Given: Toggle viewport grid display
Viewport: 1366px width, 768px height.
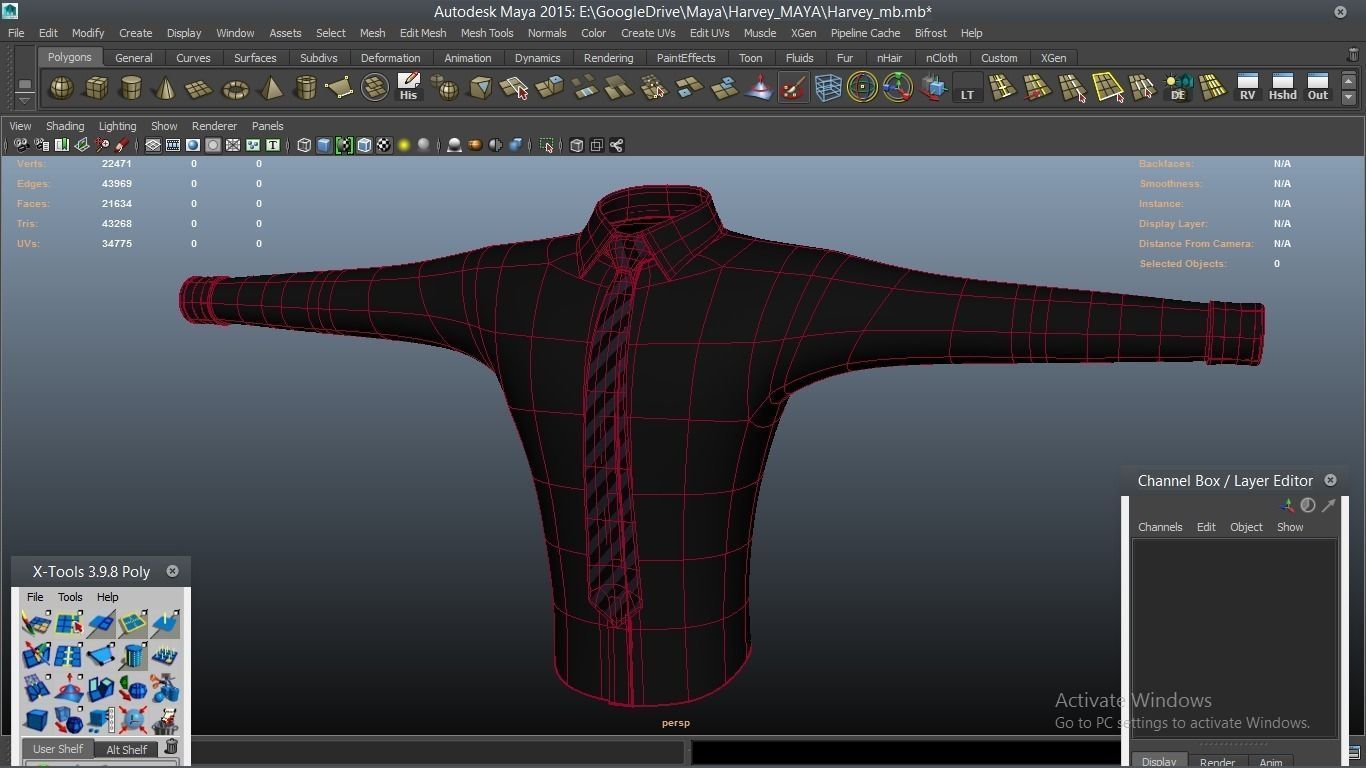Looking at the screenshot, I should tap(153, 146).
